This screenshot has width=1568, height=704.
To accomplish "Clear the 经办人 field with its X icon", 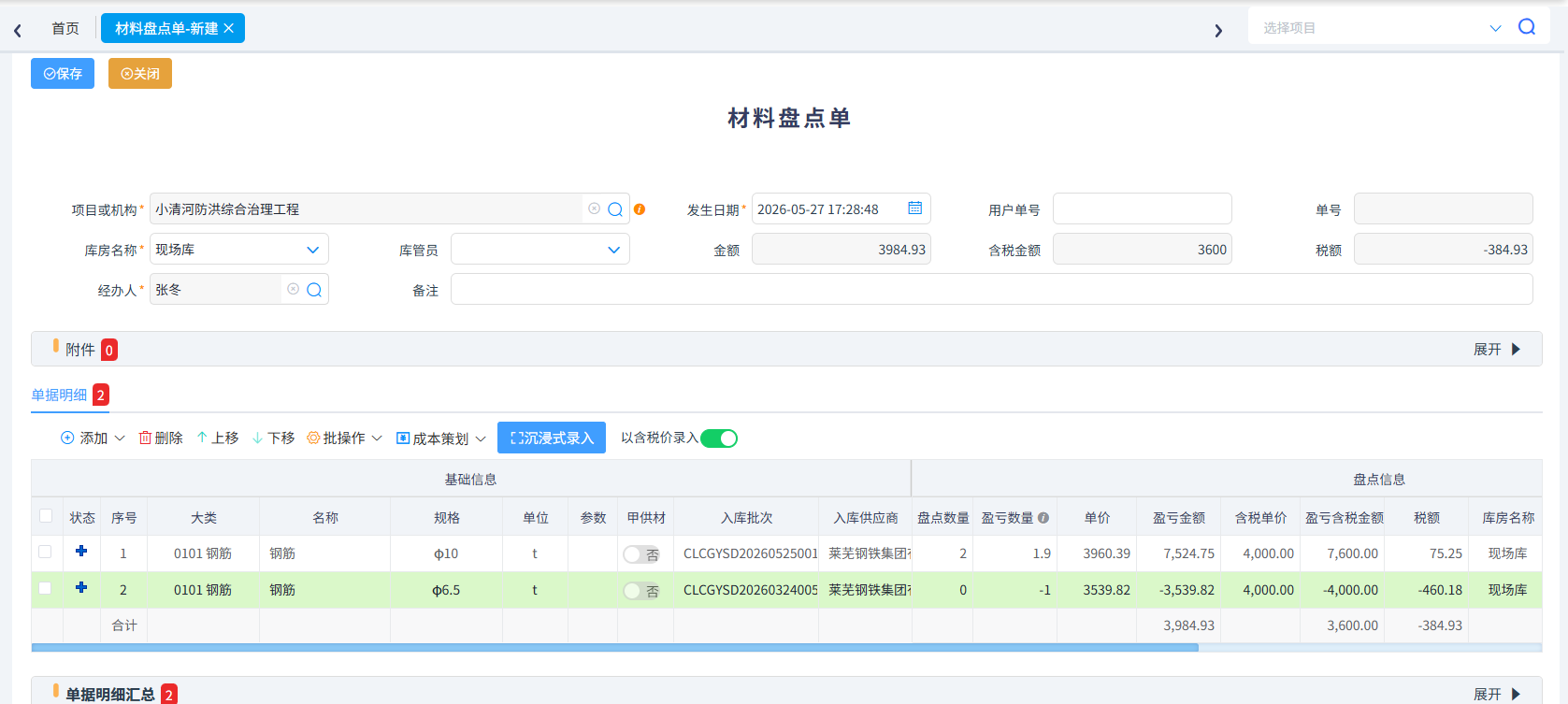I will (293, 289).
